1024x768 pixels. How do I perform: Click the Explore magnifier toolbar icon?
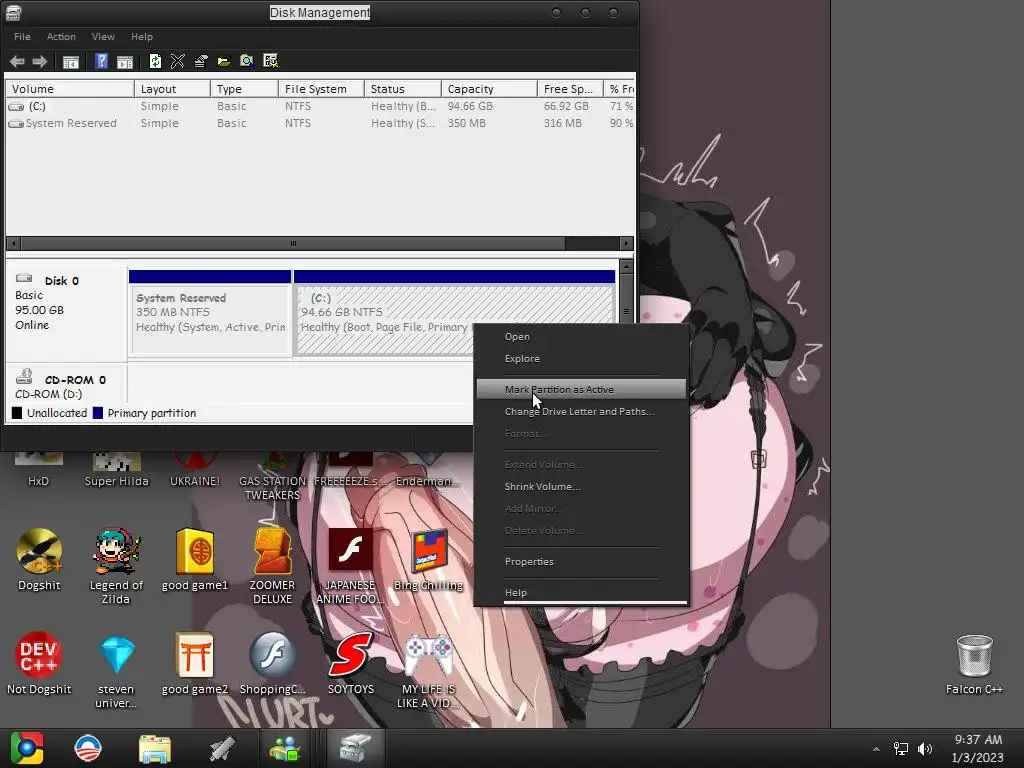click(x=247, y=61)
